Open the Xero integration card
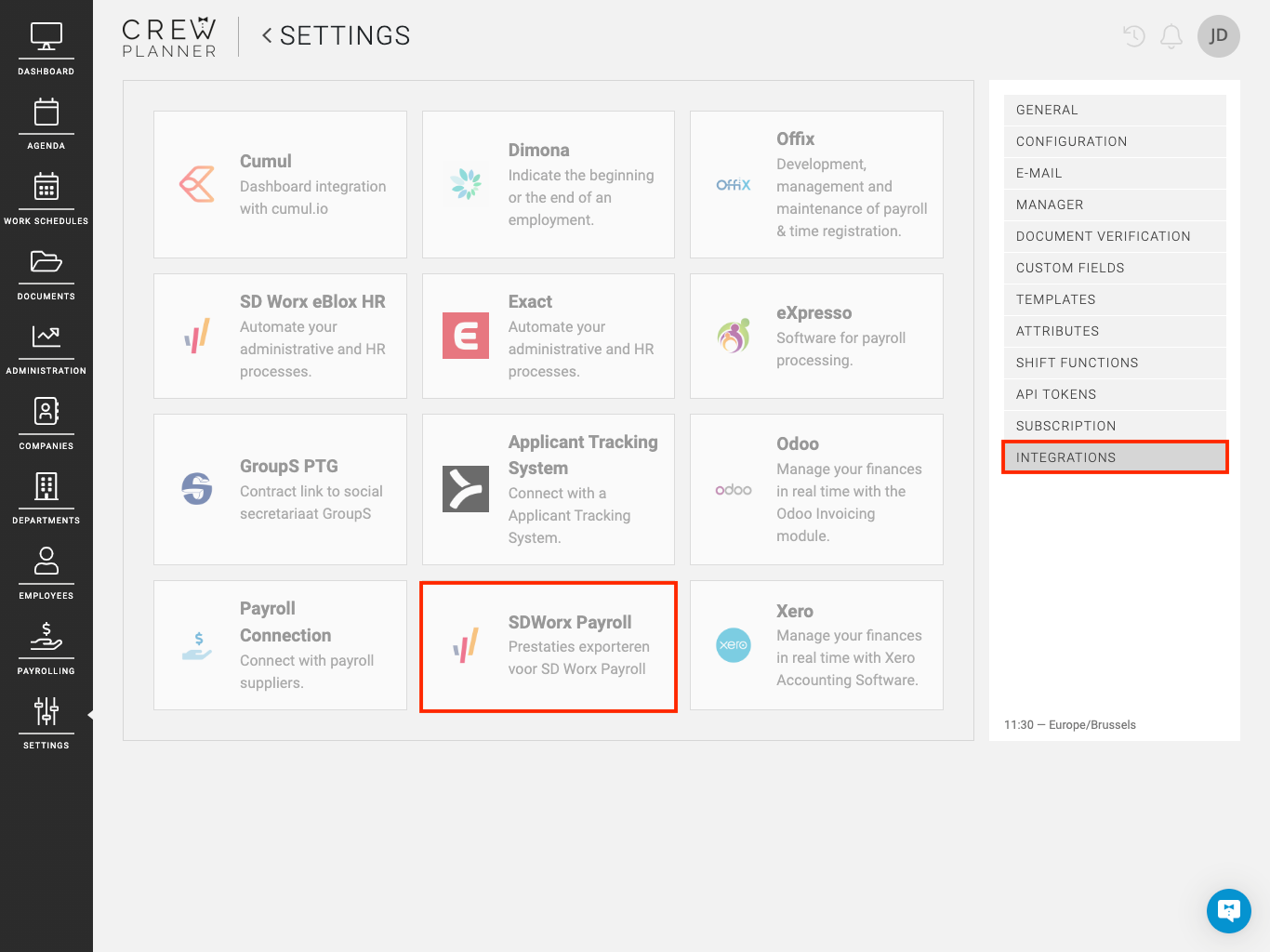 coord(816,645)
